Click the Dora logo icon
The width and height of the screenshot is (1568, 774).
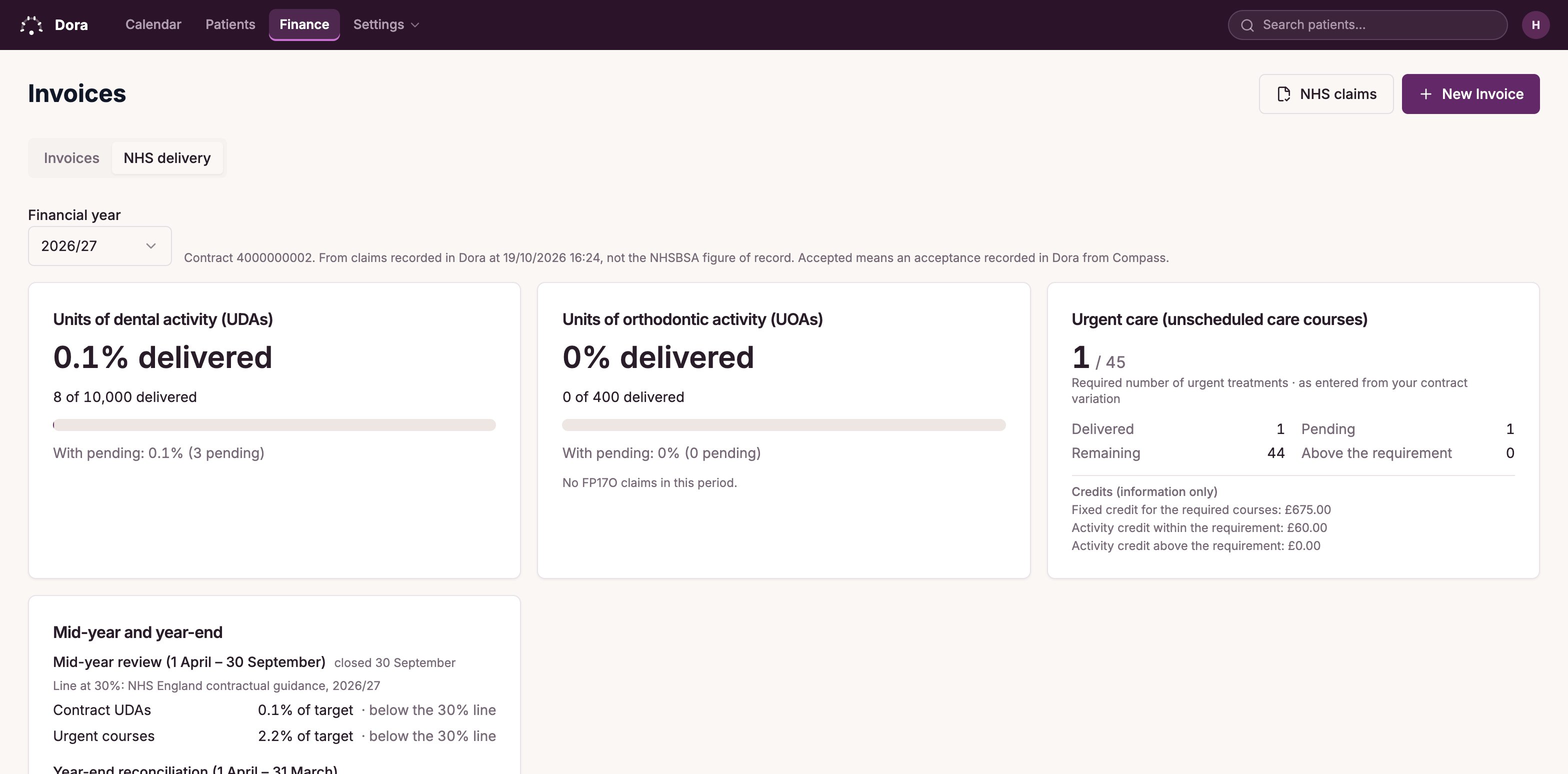pyautogui.click(x=31, y=25)
